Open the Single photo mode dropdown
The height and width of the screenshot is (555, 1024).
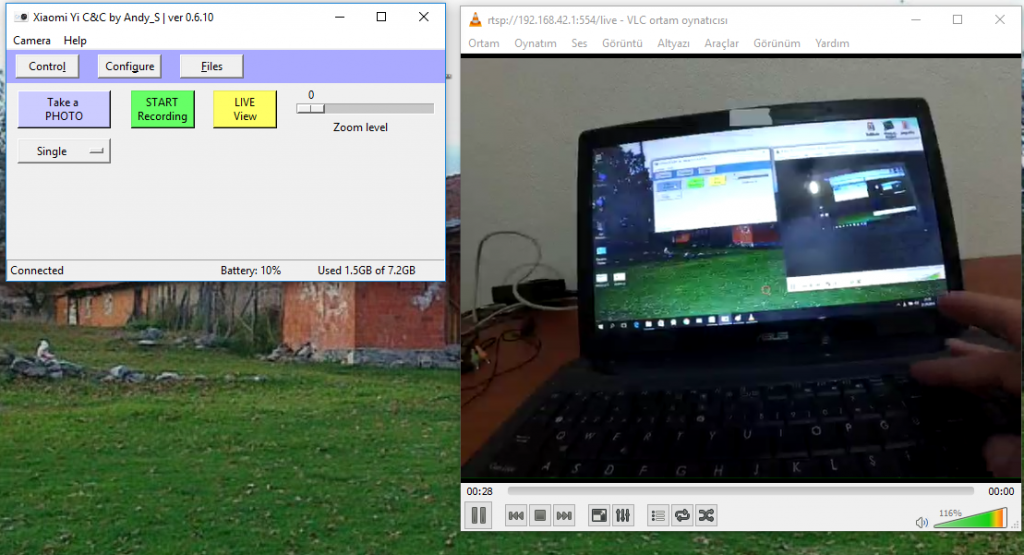point(64,151)
